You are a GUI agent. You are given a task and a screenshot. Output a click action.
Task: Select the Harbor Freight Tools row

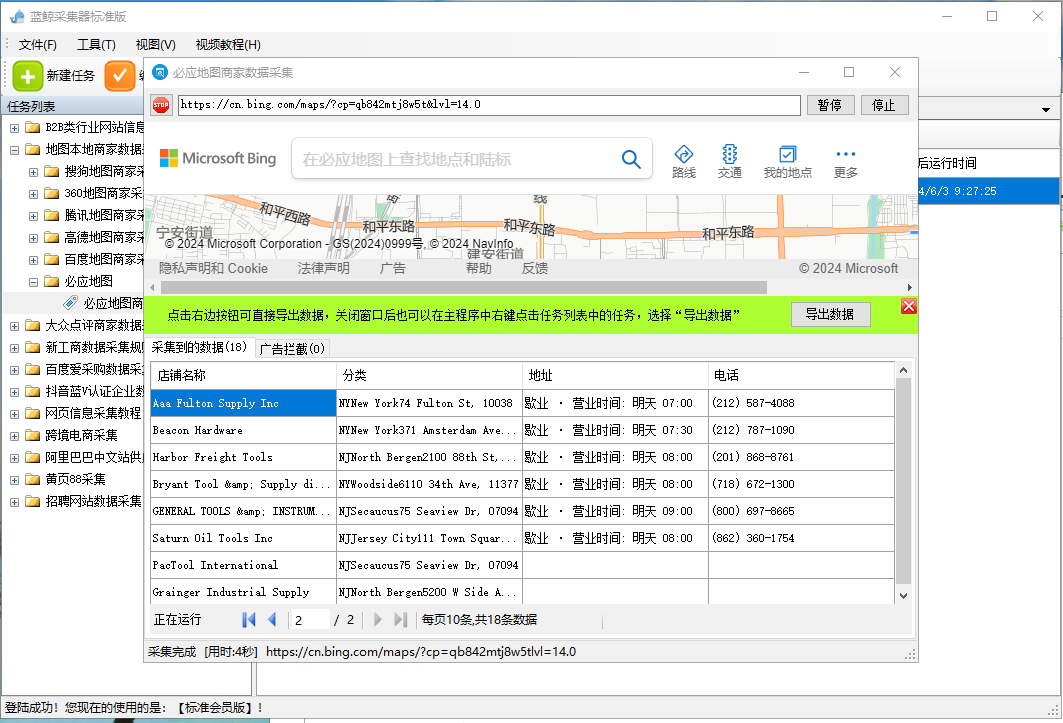(522, 457)
